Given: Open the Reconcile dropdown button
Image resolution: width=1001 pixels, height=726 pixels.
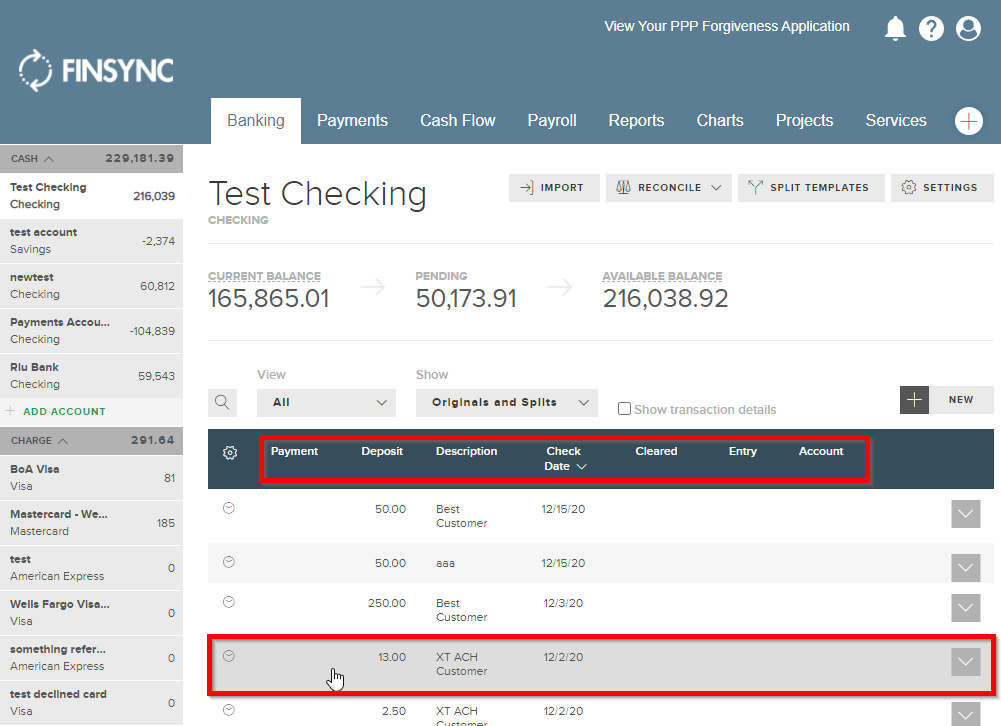Looking at the screenshot, I should (x=668, y=188).
